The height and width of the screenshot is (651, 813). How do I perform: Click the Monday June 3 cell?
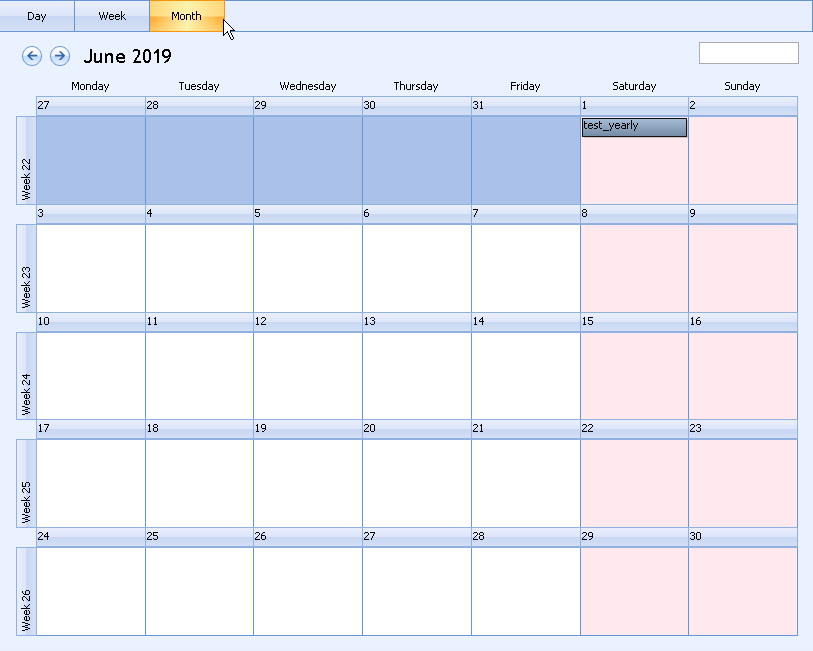pos(91,269)
